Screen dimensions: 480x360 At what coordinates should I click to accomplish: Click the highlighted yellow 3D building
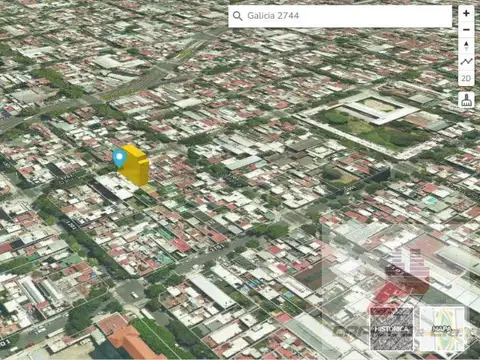[136, 166]
